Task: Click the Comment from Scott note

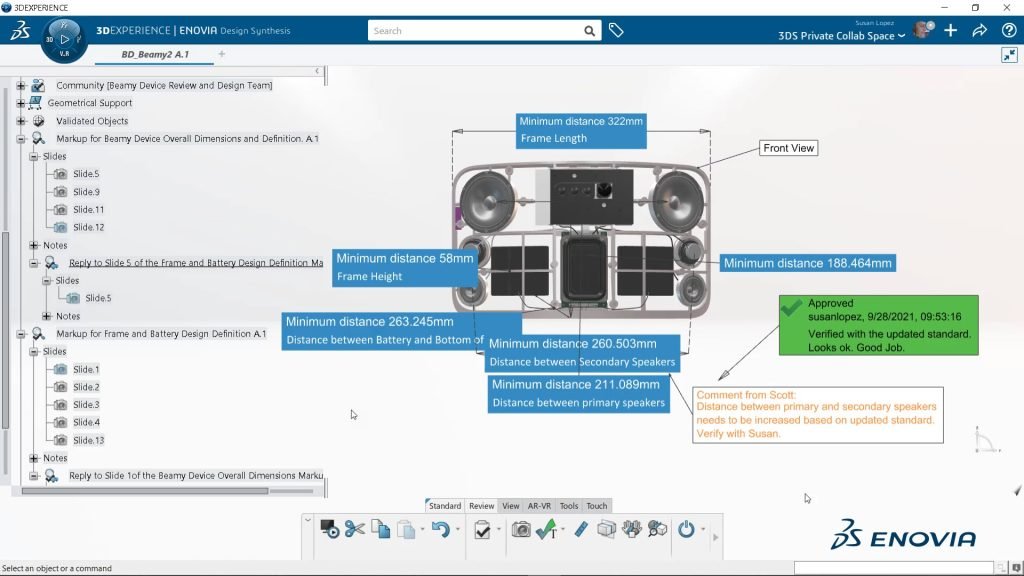Action: click(x=818, y=415)
